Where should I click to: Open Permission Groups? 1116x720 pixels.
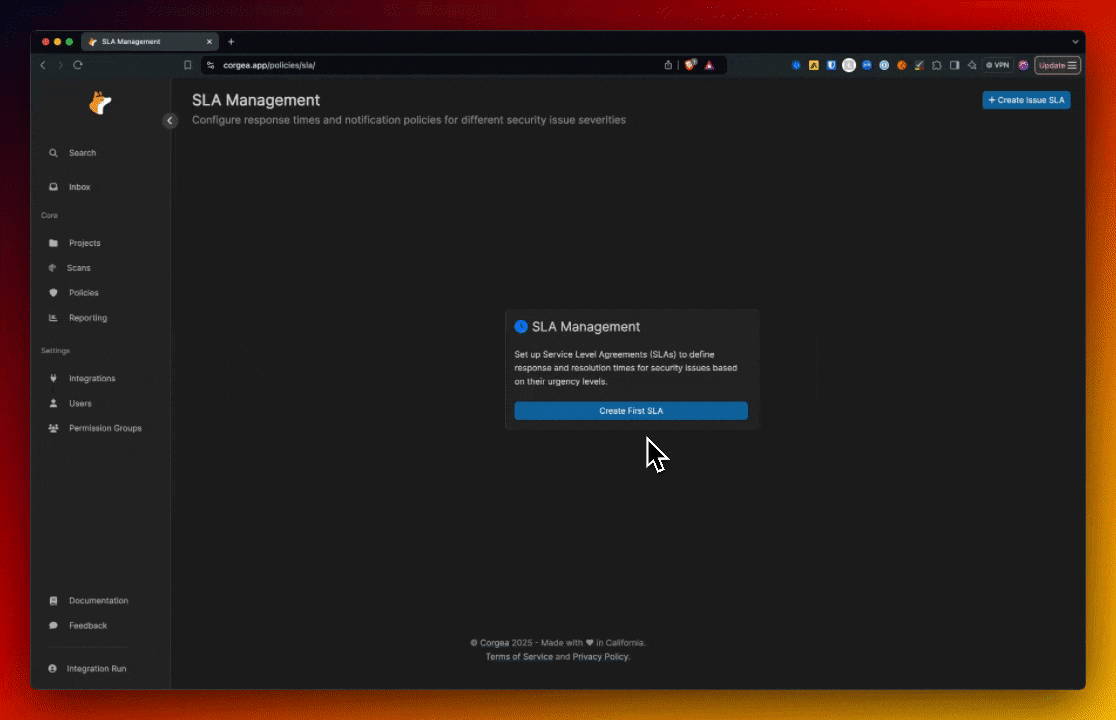point(104,428)
